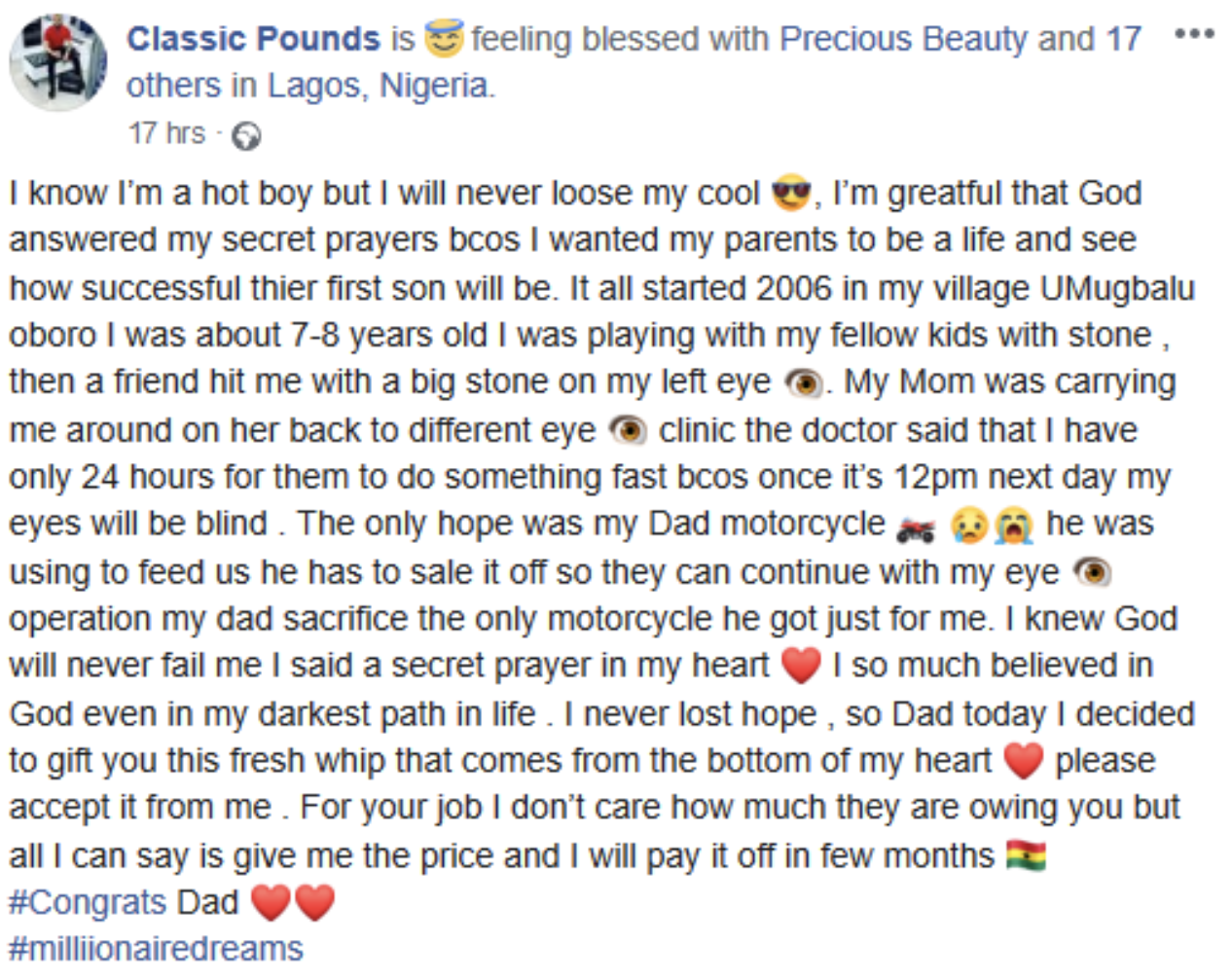This screenshot has width=1232, height=979.
Task: Click the red motorcycle emoji
Action: [x=915, y=526]
